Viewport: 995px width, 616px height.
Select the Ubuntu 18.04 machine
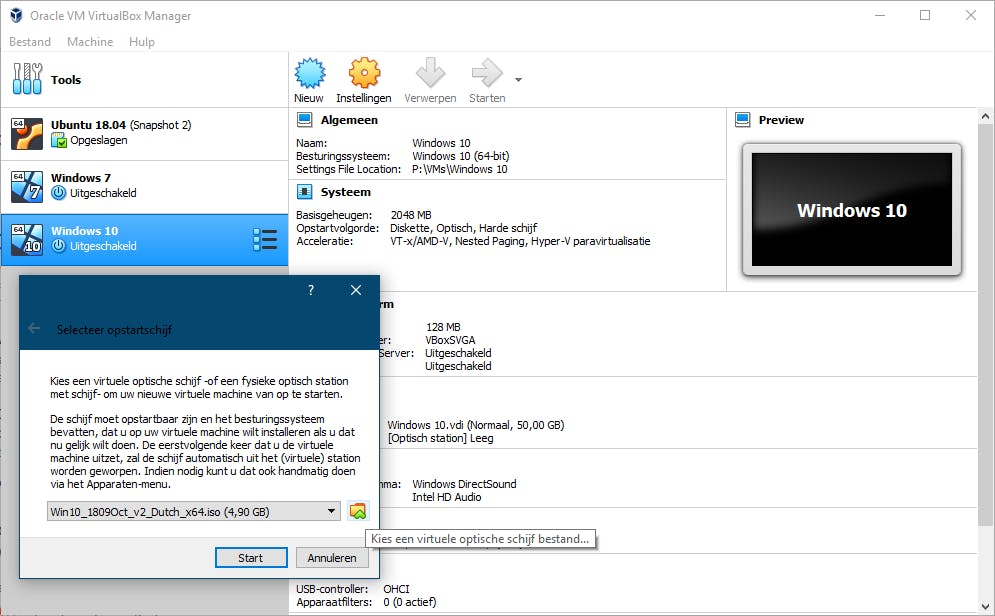point(144,133)
